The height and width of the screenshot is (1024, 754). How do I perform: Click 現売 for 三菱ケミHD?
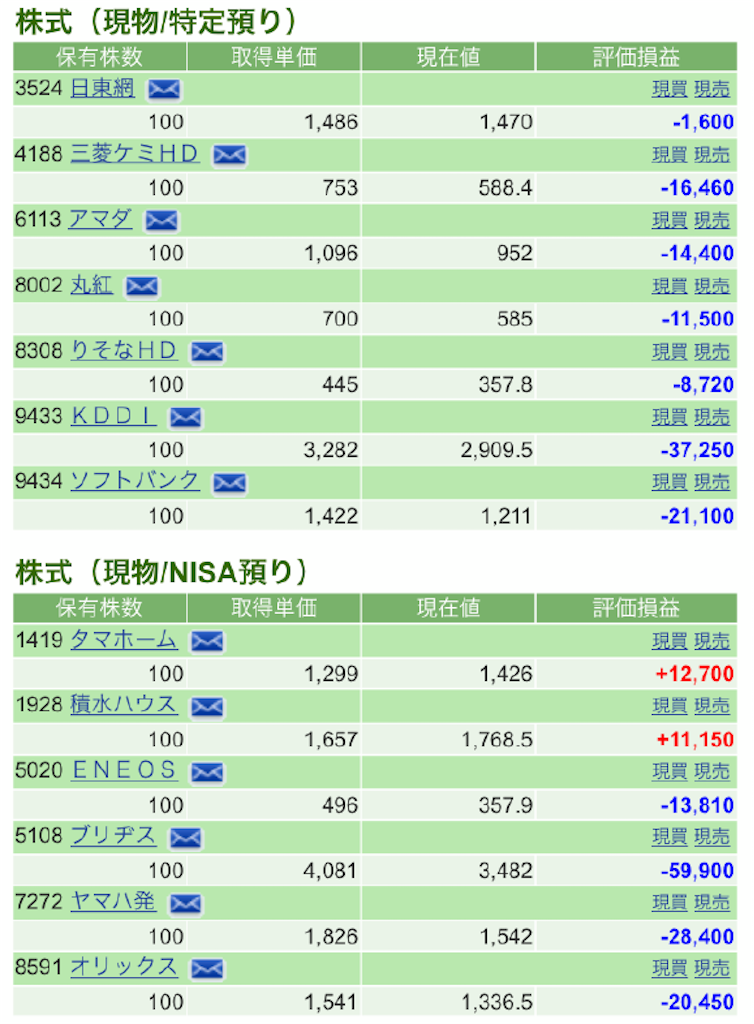(712, 155)
